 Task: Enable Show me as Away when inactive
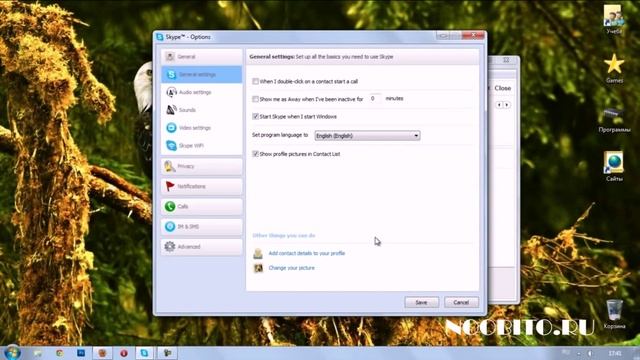point(256,99)
